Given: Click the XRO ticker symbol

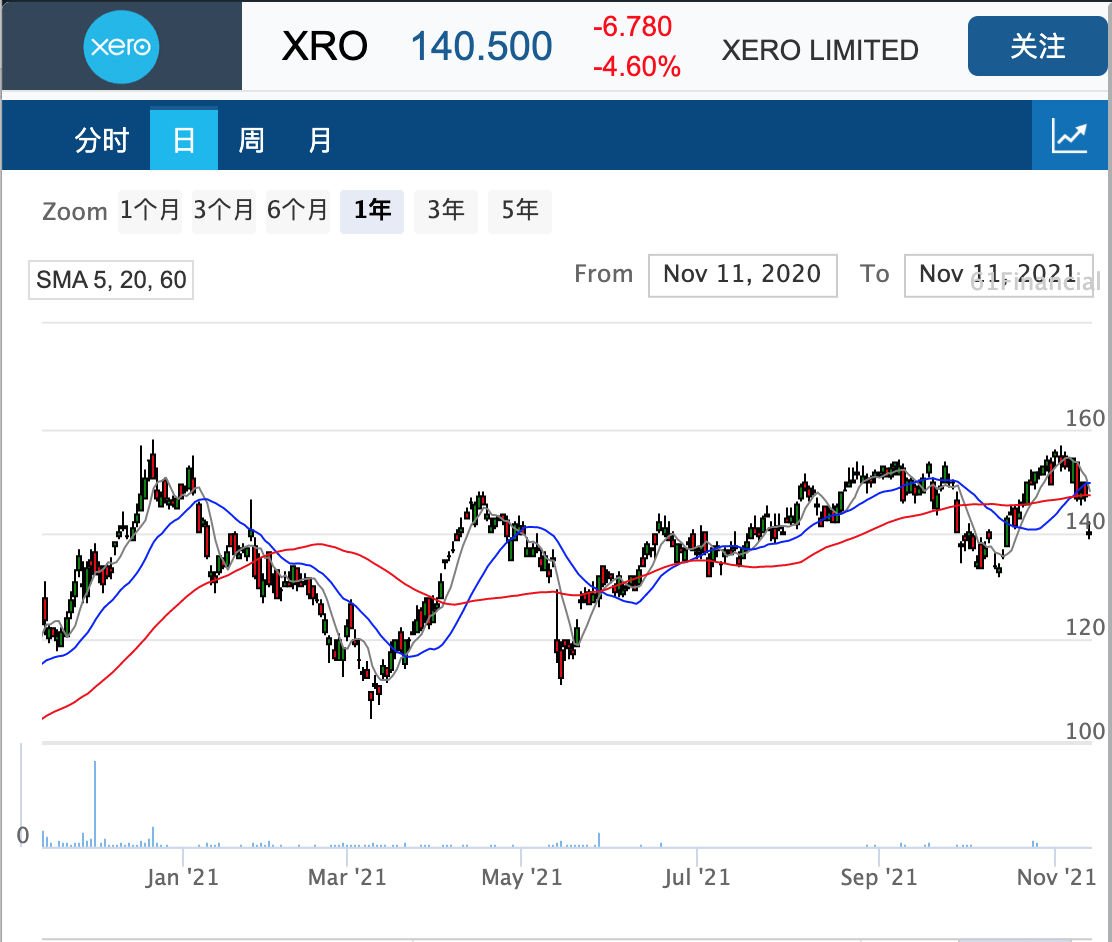Looking at the screenshot, I should point(324,47).
